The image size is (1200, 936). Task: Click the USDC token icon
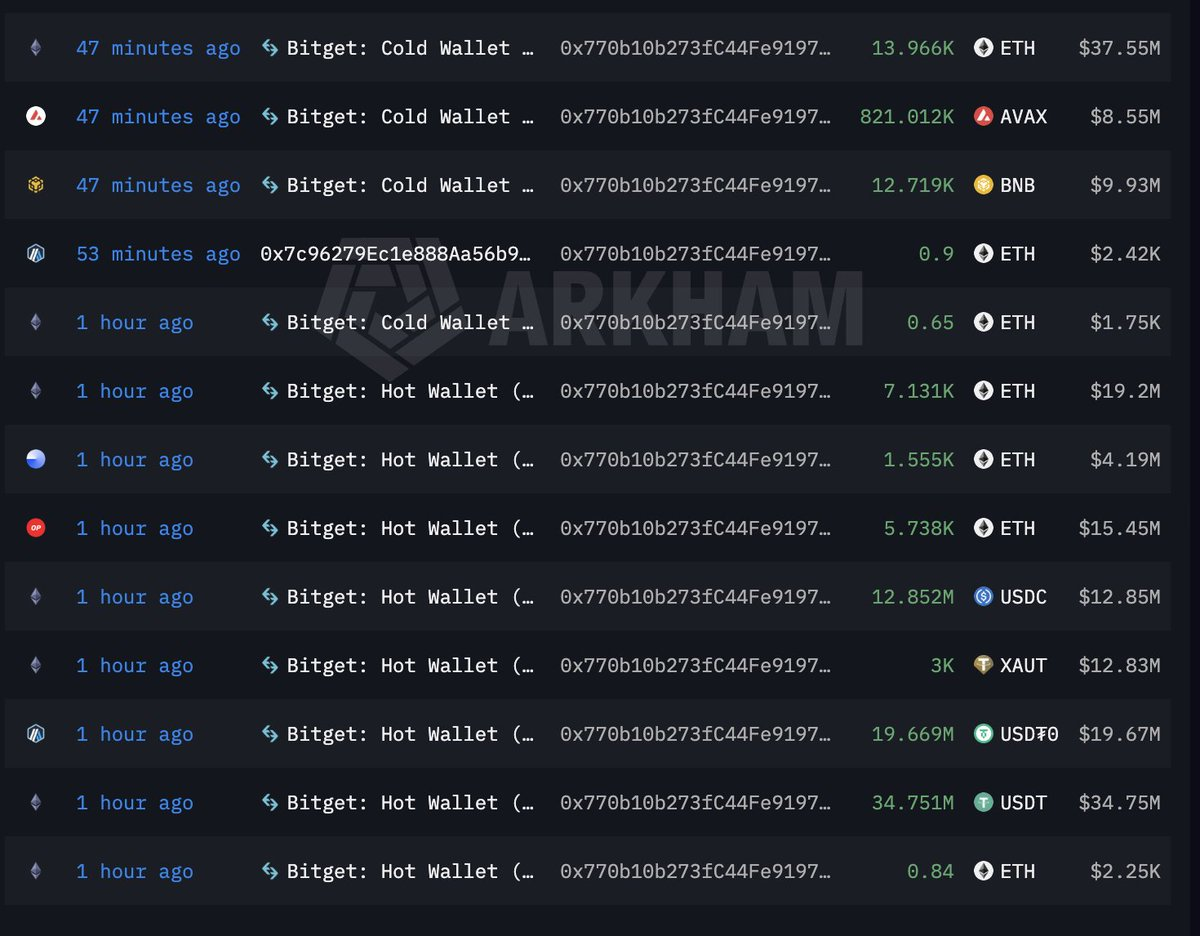point(984,597)
